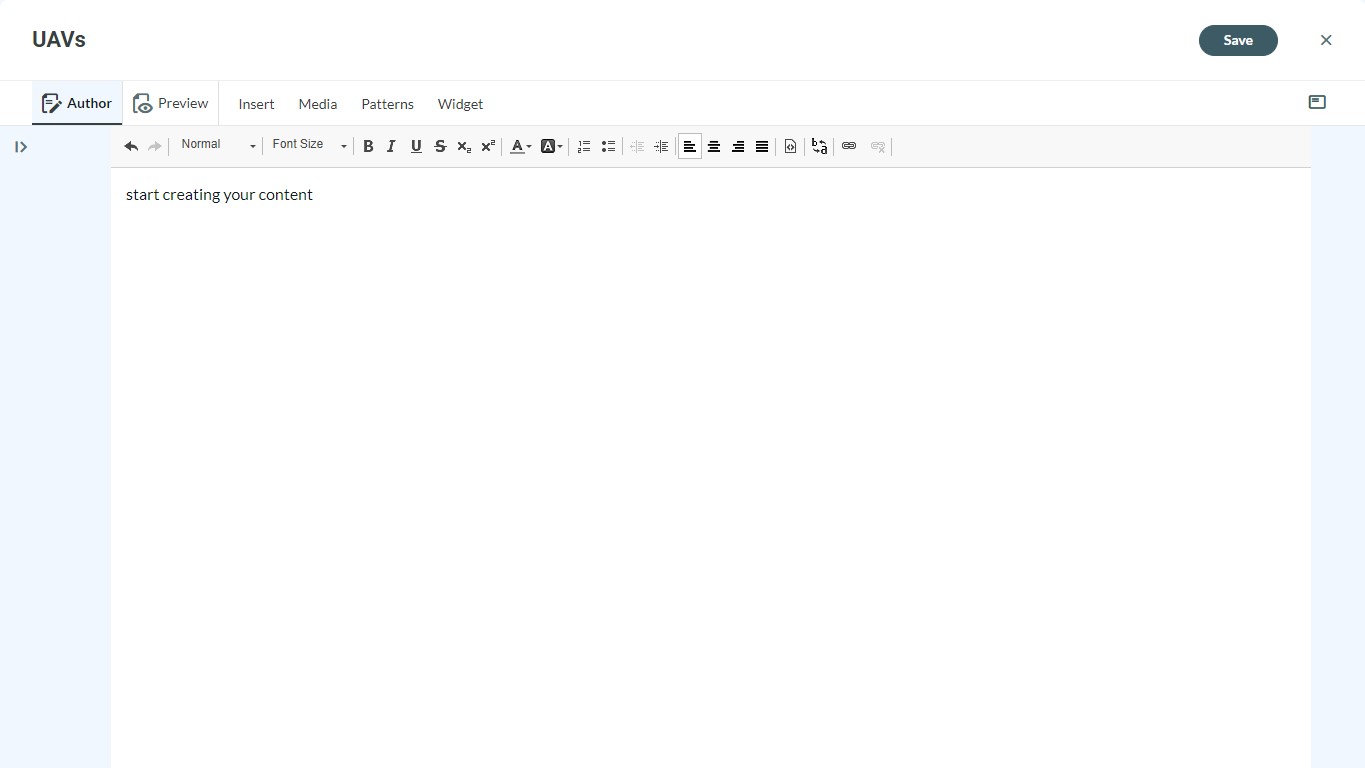Open the Normal paragraph format dropdown
This screenshot has width=1365, height=768.
(217, 145)
